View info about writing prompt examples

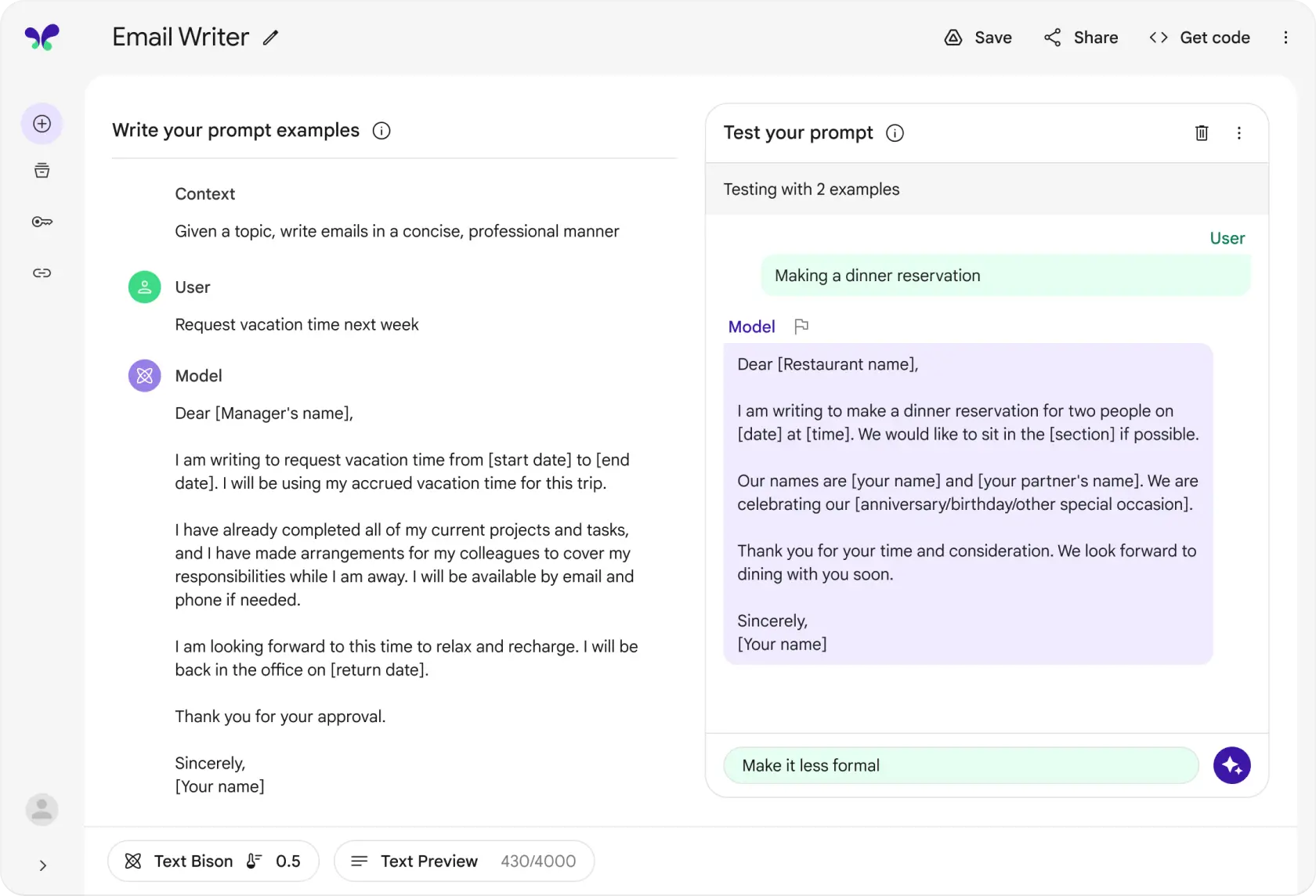(x=381, y=131)
